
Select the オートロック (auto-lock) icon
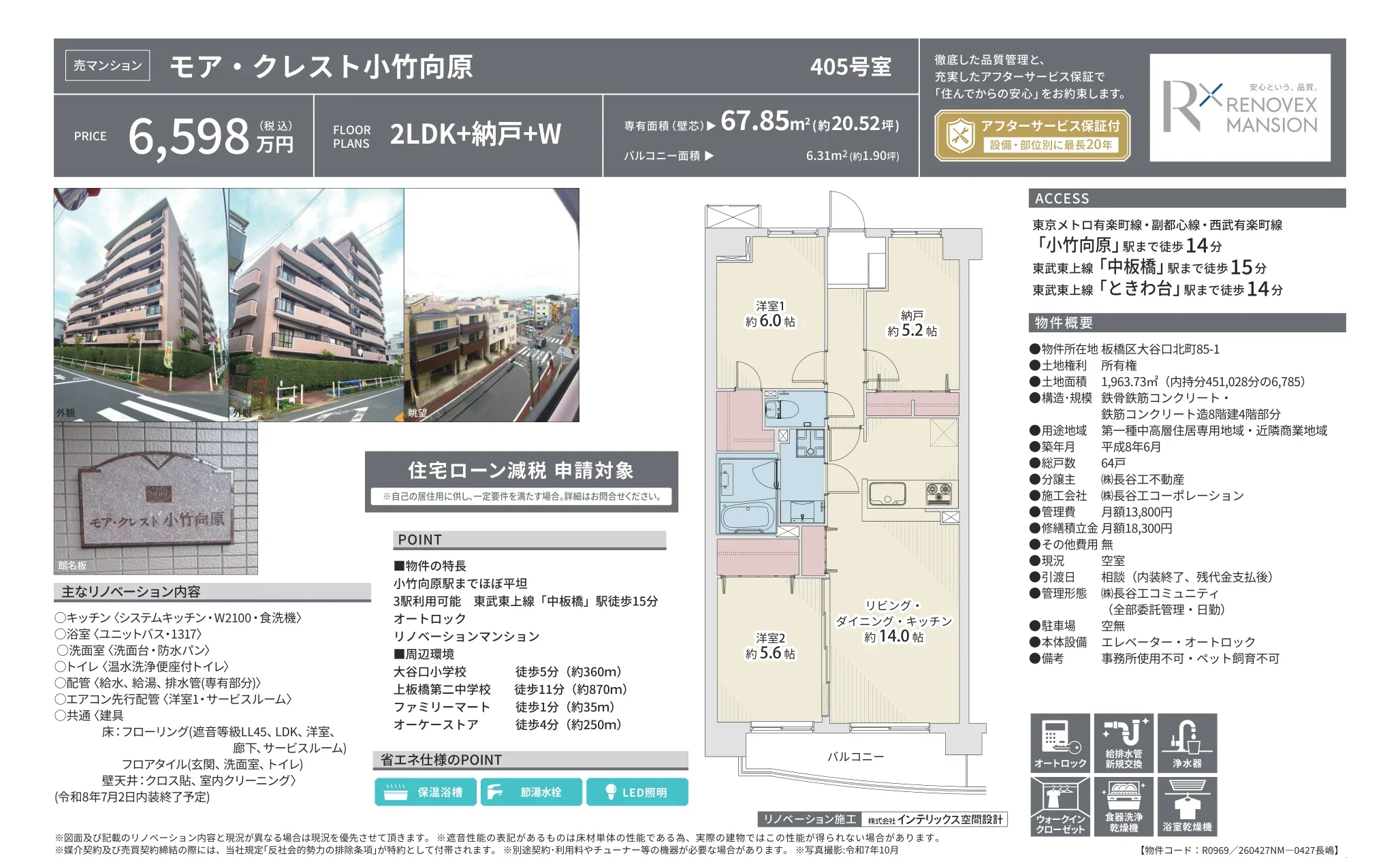tap(1060, 742)
